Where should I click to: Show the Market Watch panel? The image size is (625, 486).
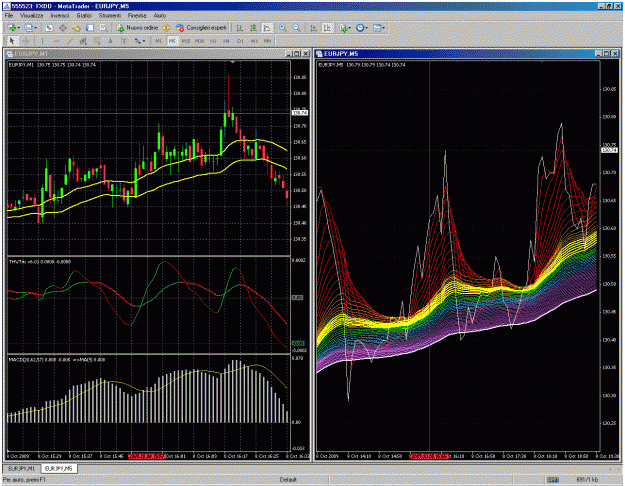pyautogui.click(x=49, y=28)
